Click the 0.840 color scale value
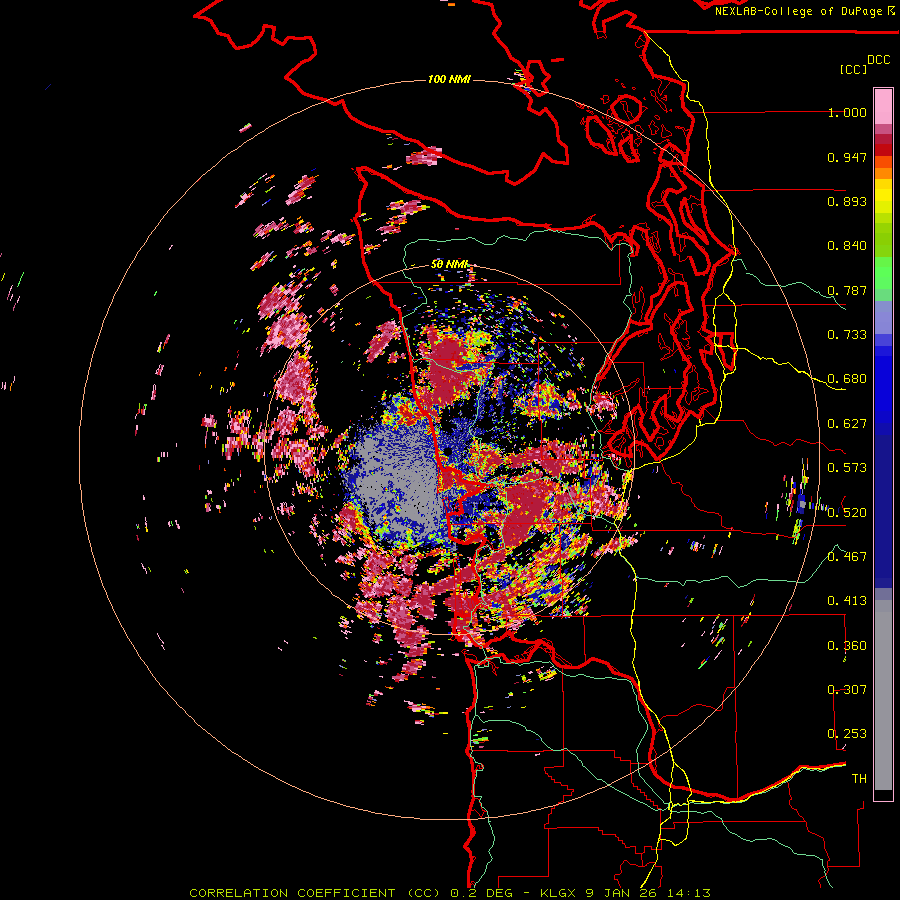Screen dimensions: 900x900 847,246
